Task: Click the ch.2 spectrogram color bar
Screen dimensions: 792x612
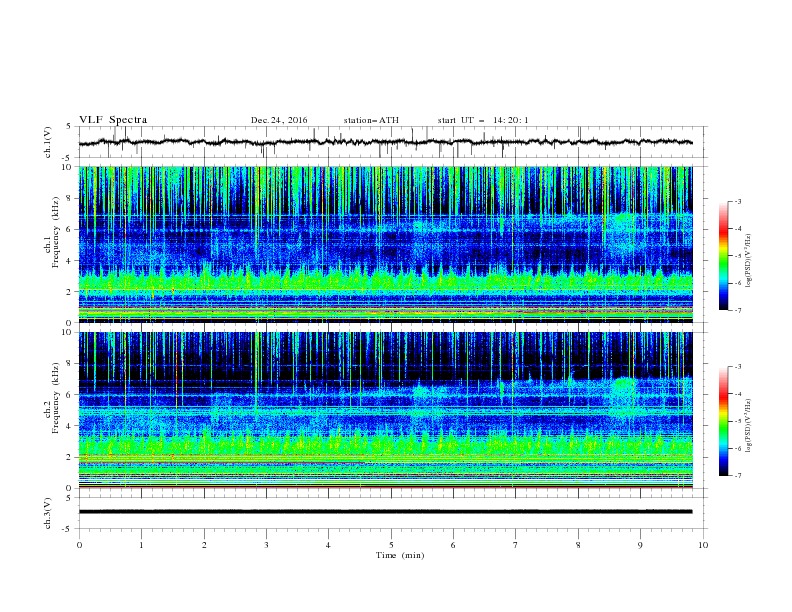Action: [723, 421]
